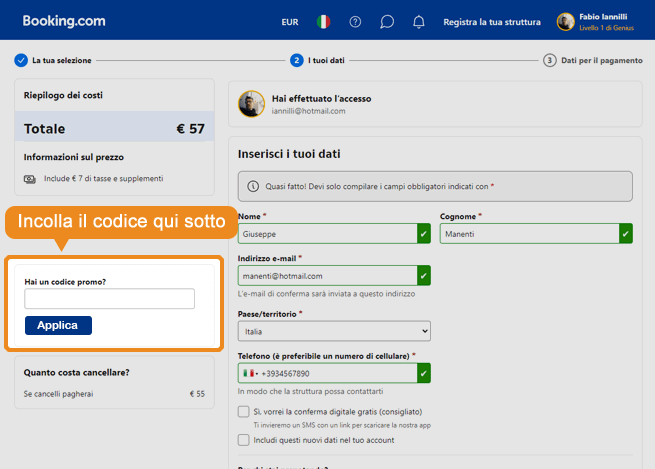This screenshot has height=469, width=655.
Task: Open the help question mark icon
Action: point(355,21)
